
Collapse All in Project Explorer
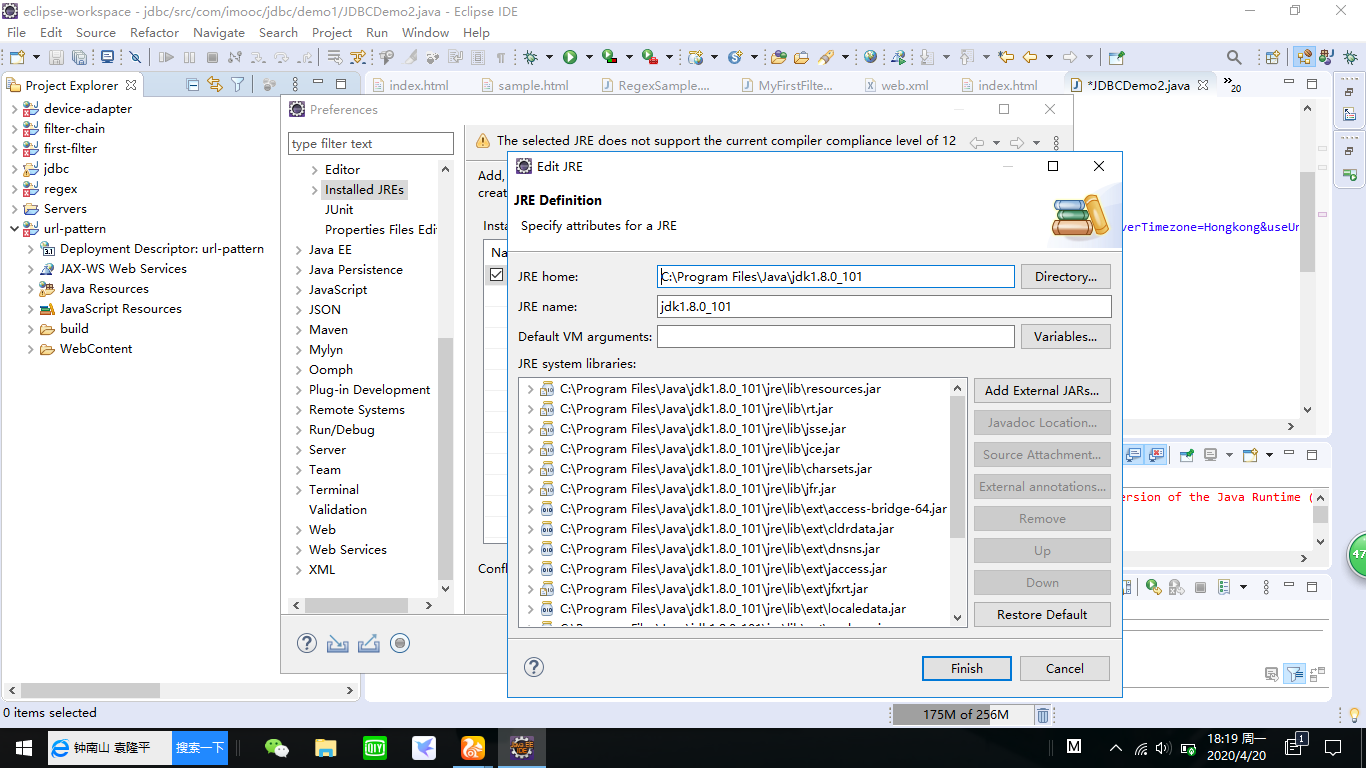click(192, 85)
